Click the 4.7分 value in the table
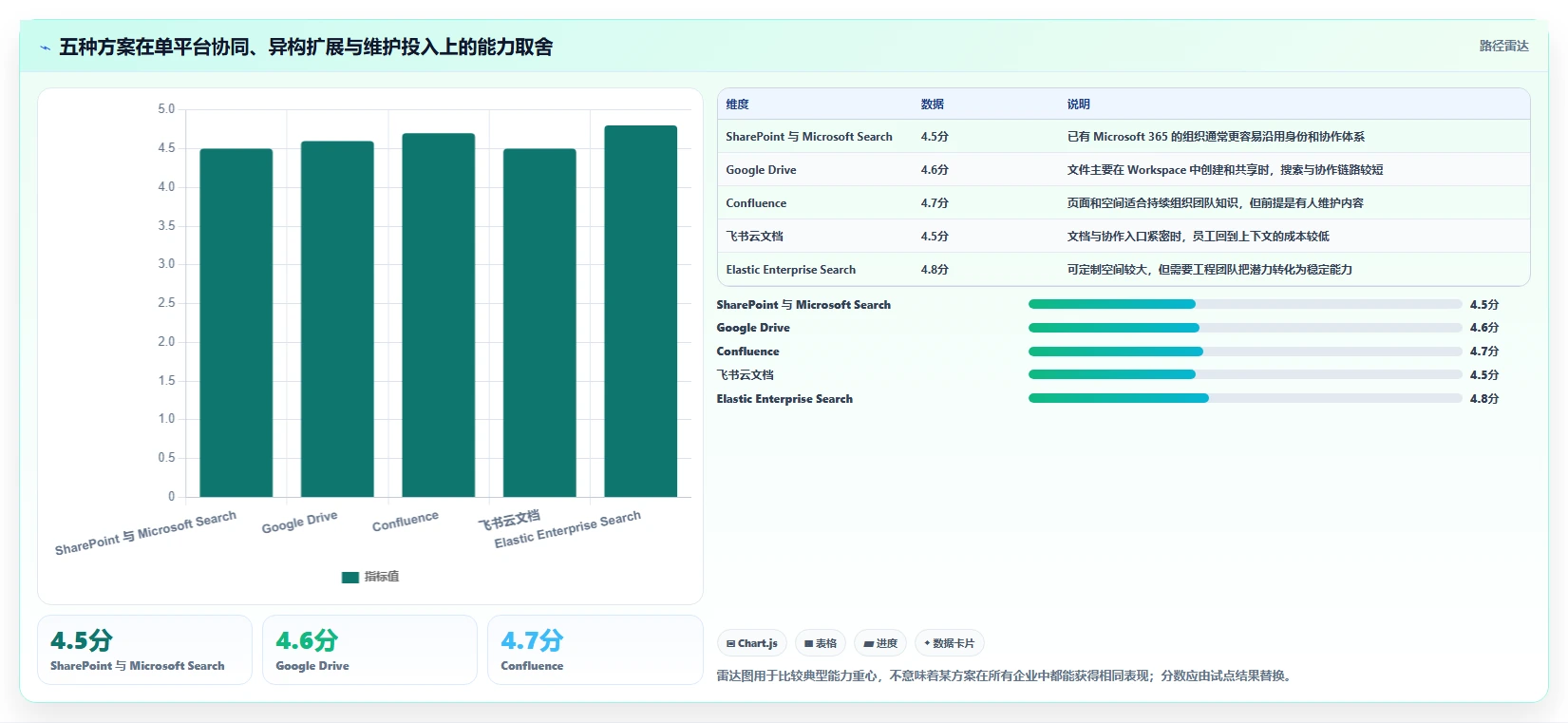The width and height of the screenshot is (1568, 723). pyautogui.click(x=935, y=203)
